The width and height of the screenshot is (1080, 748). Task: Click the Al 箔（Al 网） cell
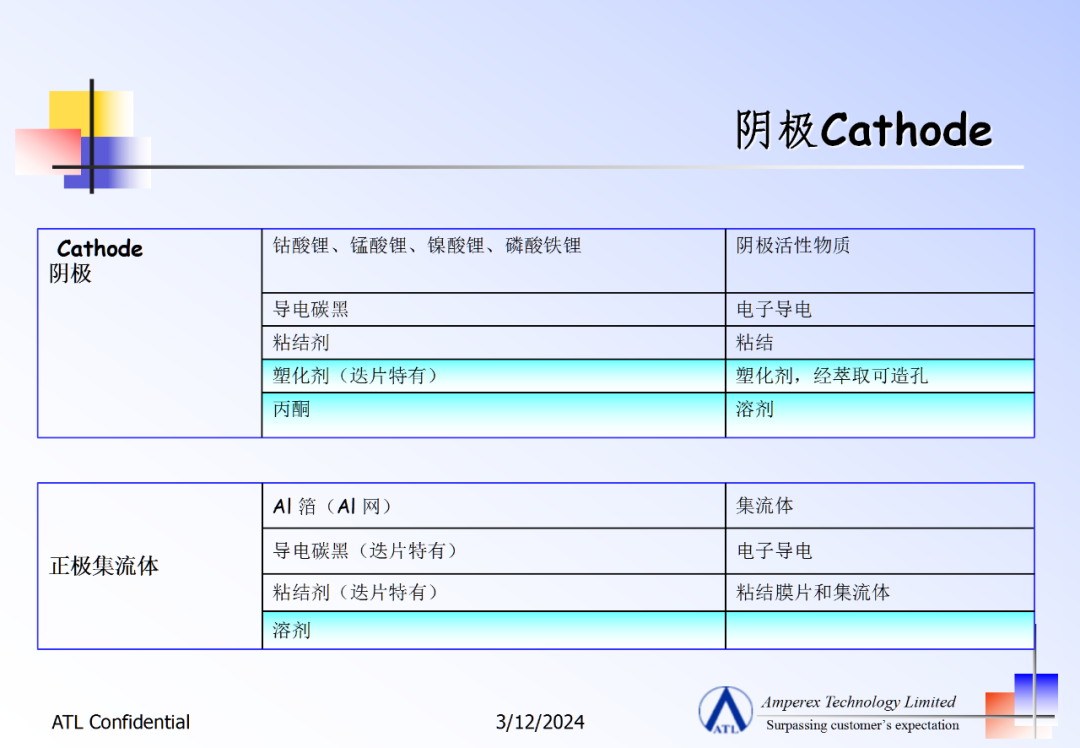click(x=493, y=506)
